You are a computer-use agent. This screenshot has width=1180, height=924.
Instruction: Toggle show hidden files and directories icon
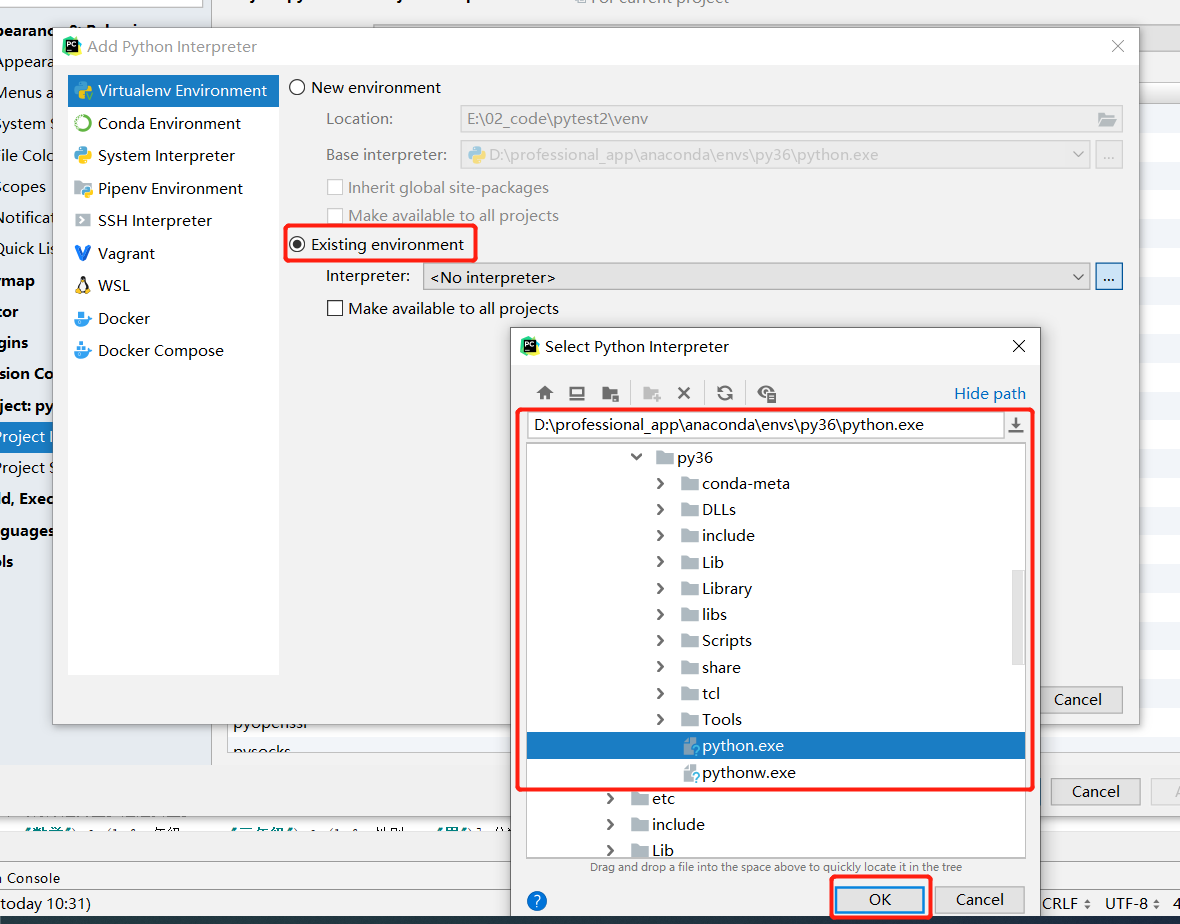click(766, 393)
